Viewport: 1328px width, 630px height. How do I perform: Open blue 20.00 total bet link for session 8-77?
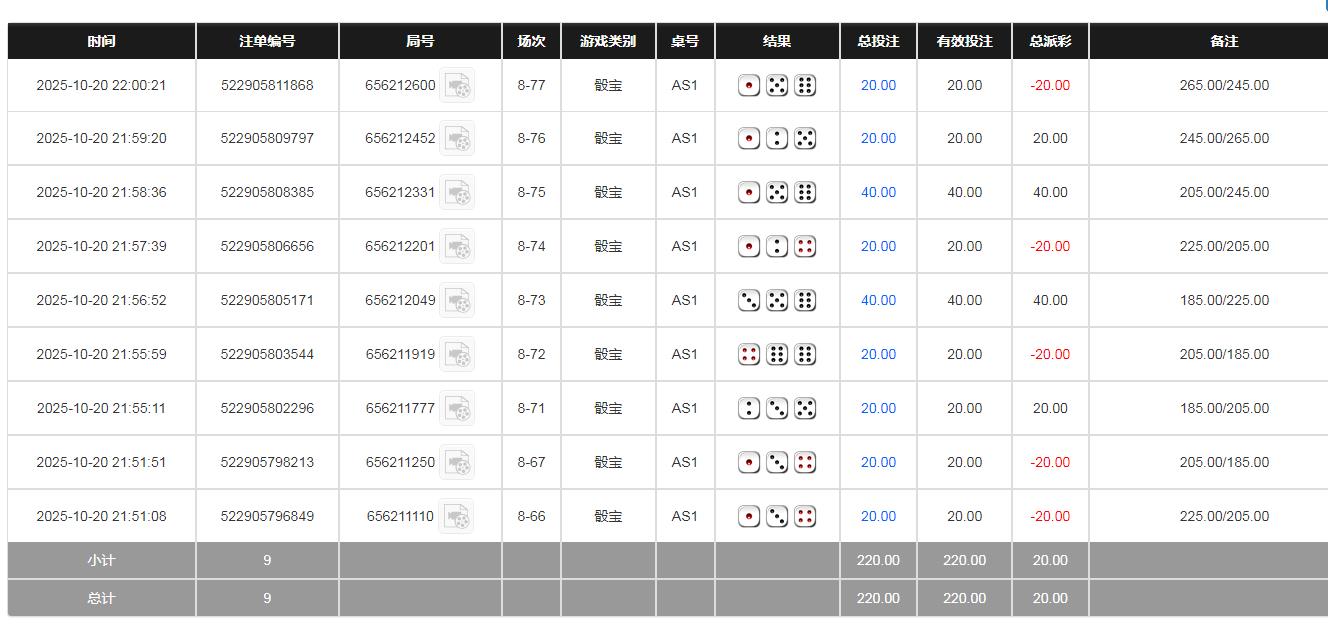pos(878,86)
